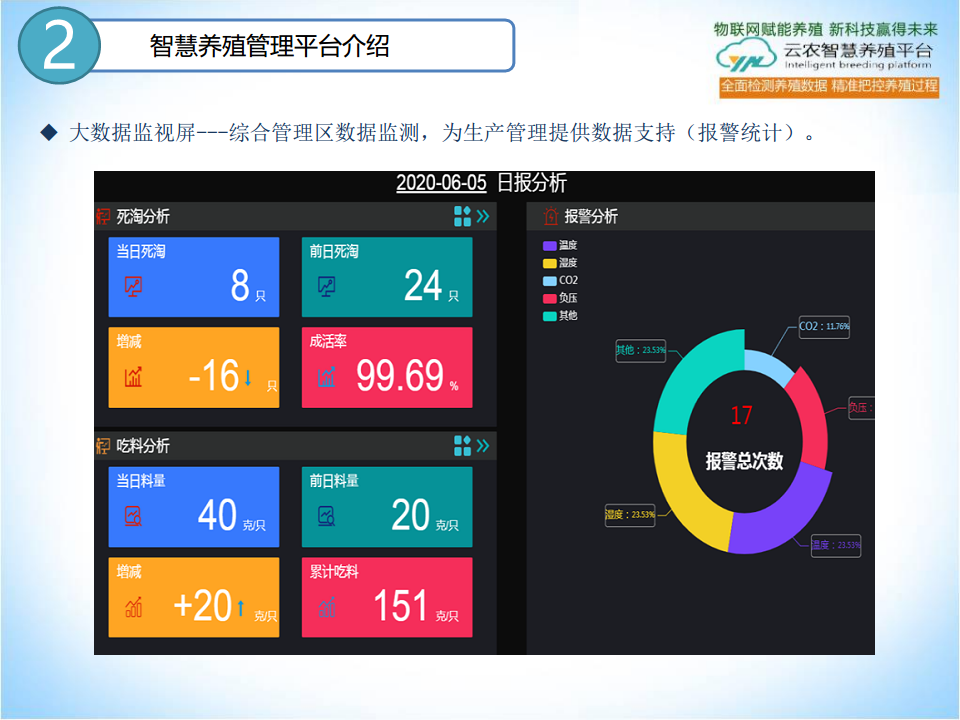Click the chart icon in 前日死淘 card
This screenshot has height=720, width=960.
(327, 287)
